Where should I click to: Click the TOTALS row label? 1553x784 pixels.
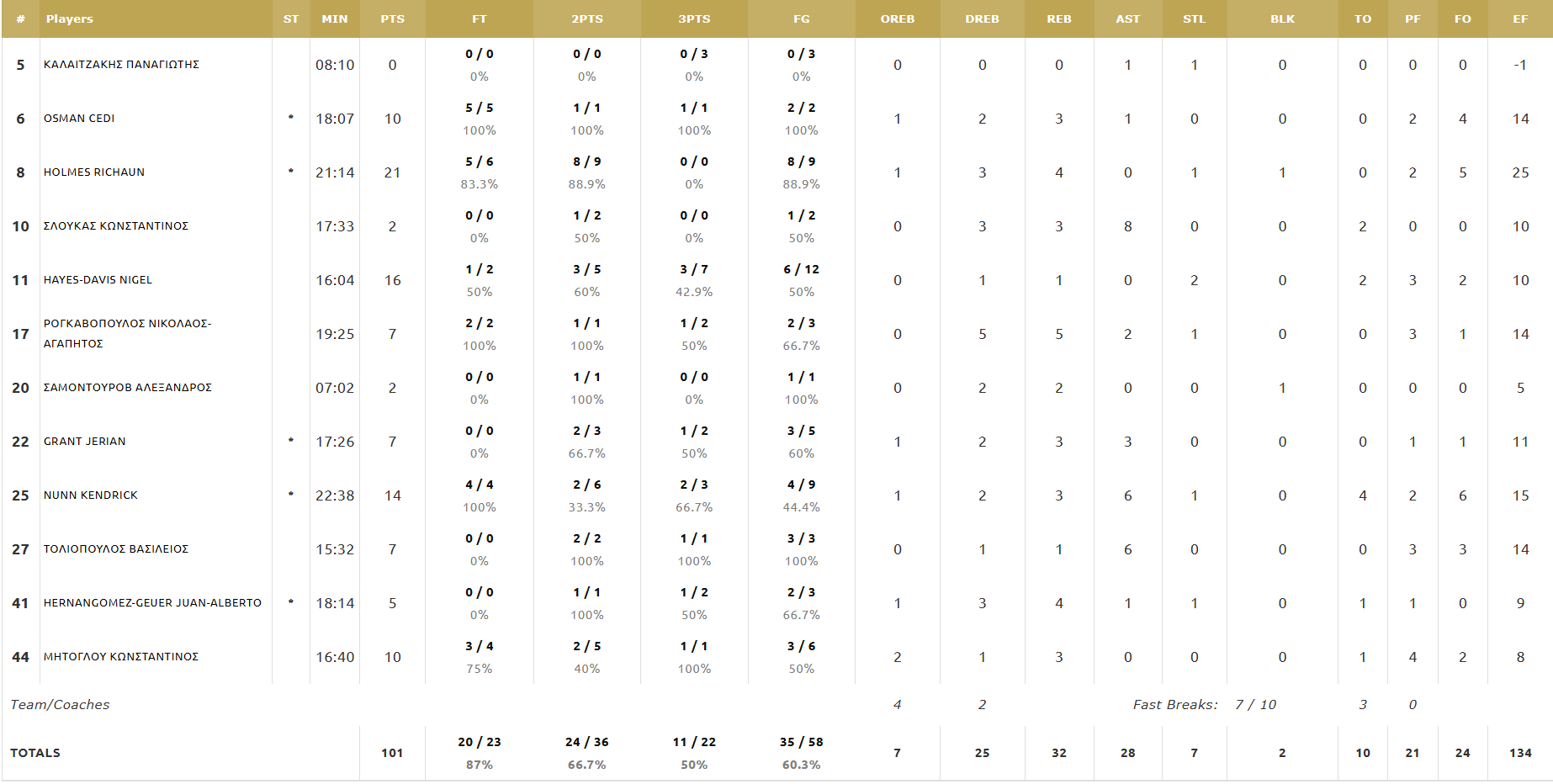tap(35, 753)
